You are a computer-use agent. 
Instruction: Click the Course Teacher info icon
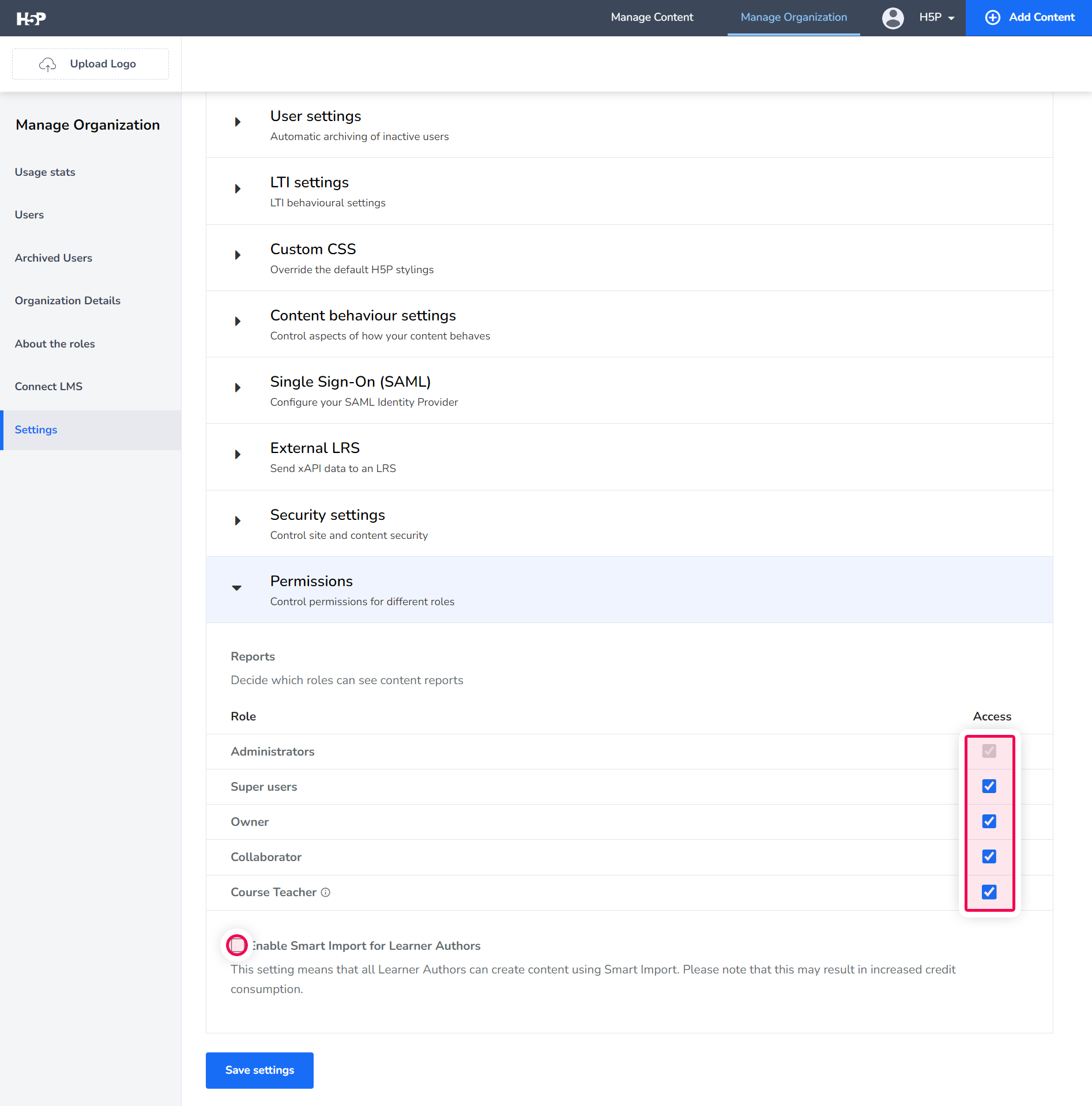coord(326,892)
